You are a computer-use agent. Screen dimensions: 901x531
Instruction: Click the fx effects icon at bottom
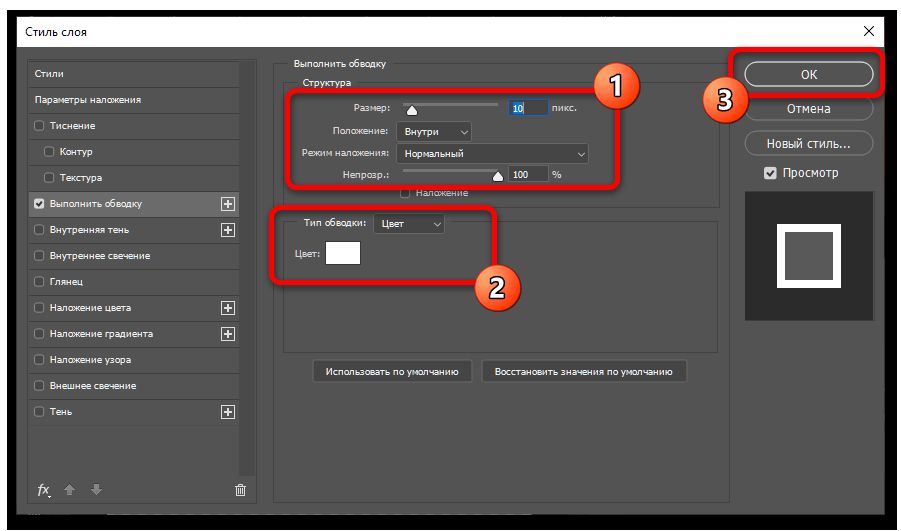point(43,490)
